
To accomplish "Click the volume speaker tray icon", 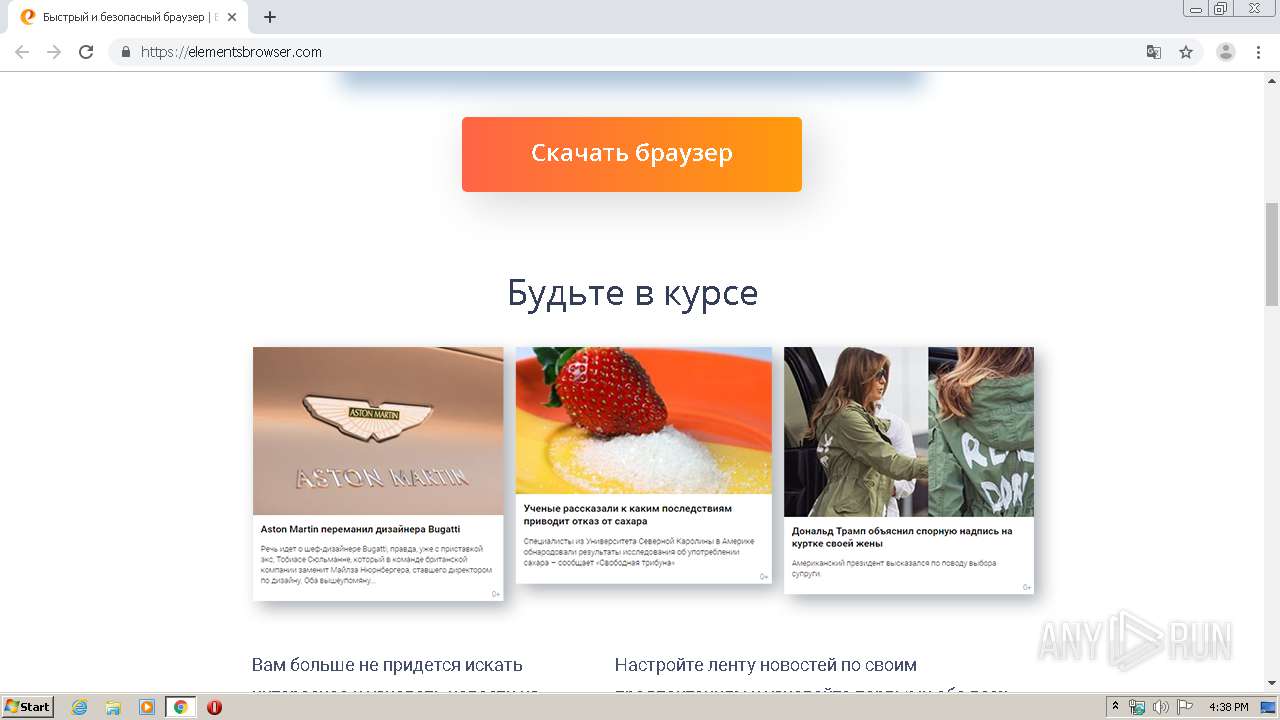I will [1161, 707].
